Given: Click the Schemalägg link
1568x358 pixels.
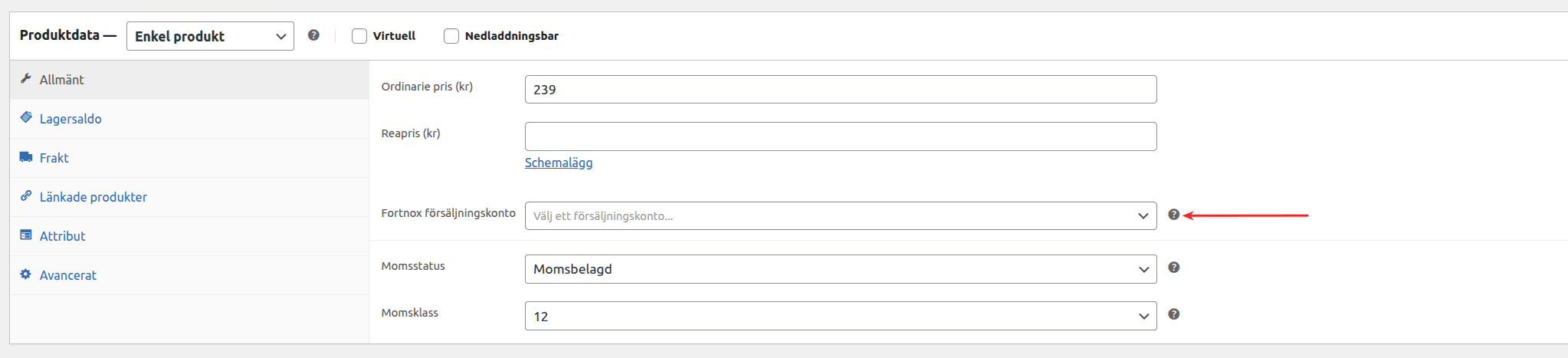Looking at the screenshot, I should 559,163.
